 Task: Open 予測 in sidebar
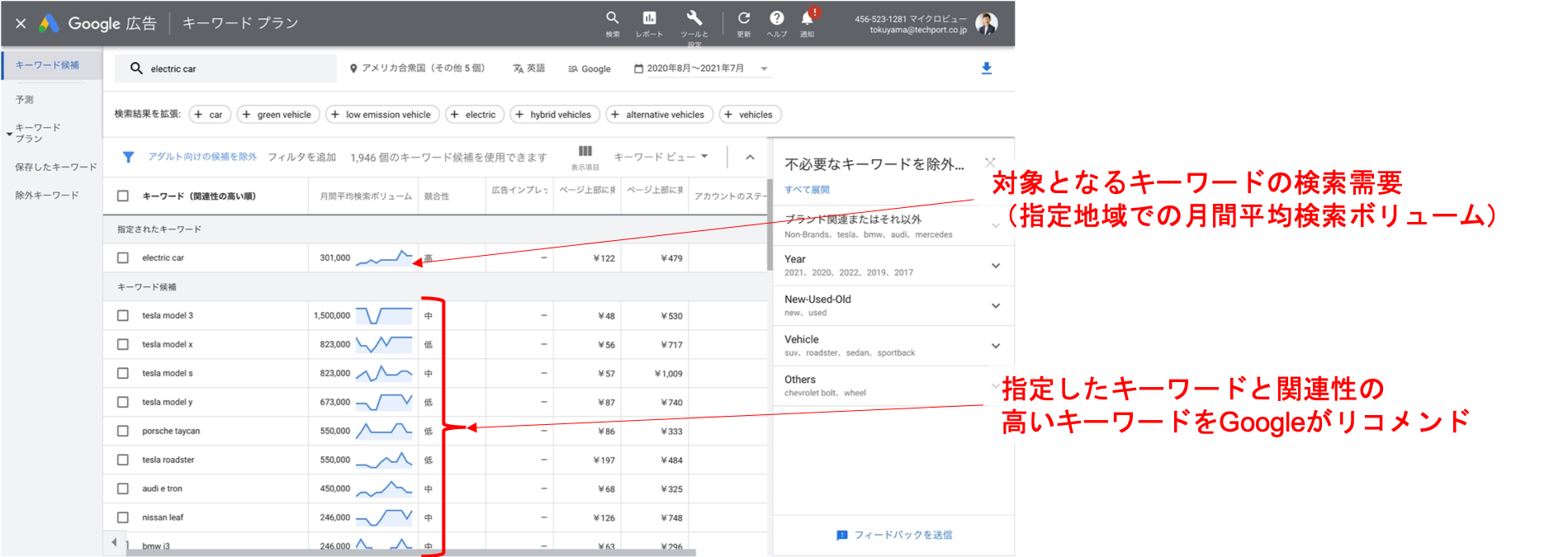pyautogui.click(x=25, y=99)
